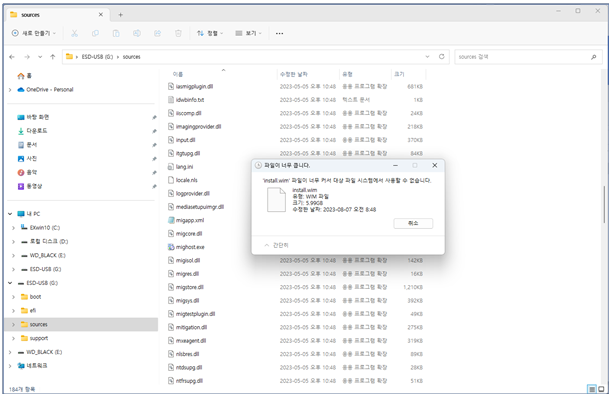Go back with the left arrow
612x396 pixels.
coord(12,57)
